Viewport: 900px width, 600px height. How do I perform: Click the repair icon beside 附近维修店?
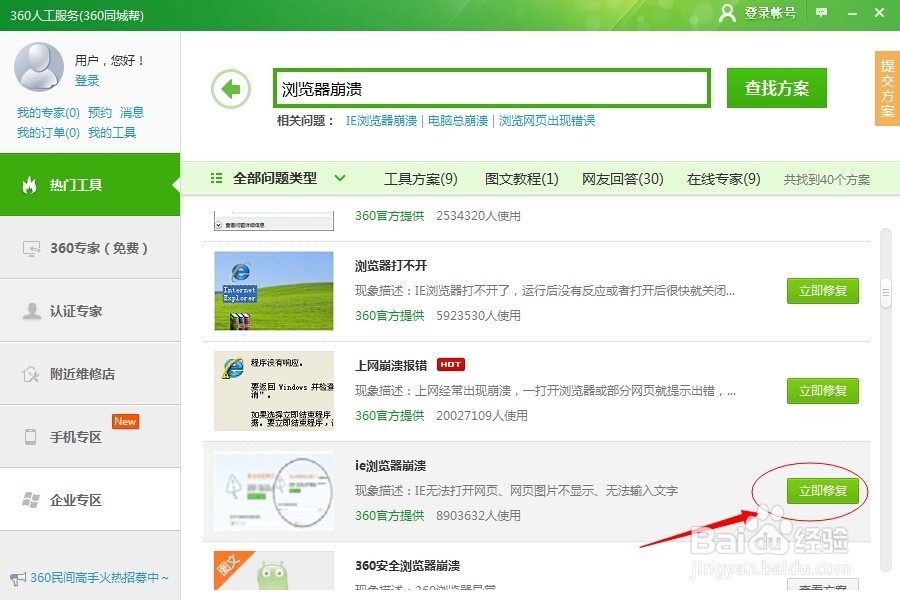click(31, 374)
